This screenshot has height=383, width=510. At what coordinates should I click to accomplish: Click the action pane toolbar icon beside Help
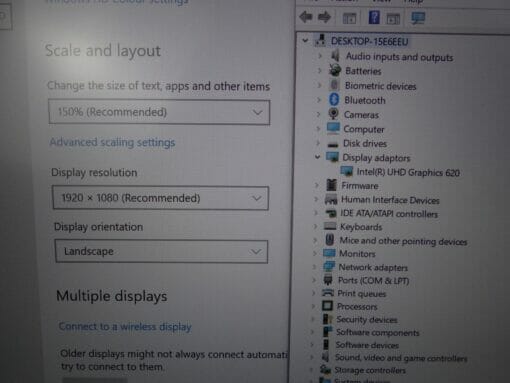pos(393,19)
